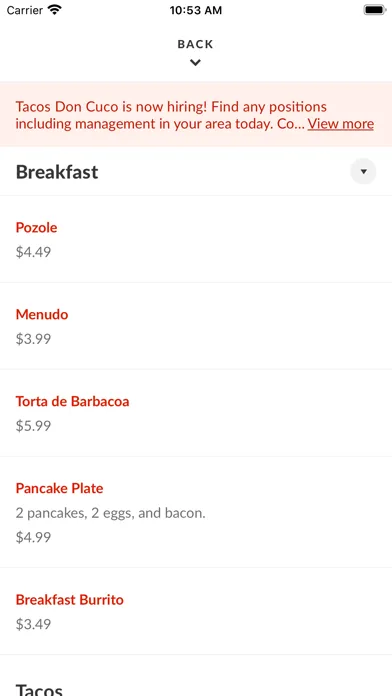Image resolution: width=392 pixels, height=696 pixels.
Task: Tap the Wi-Fi icon in status bar
Action: point(55,10)
